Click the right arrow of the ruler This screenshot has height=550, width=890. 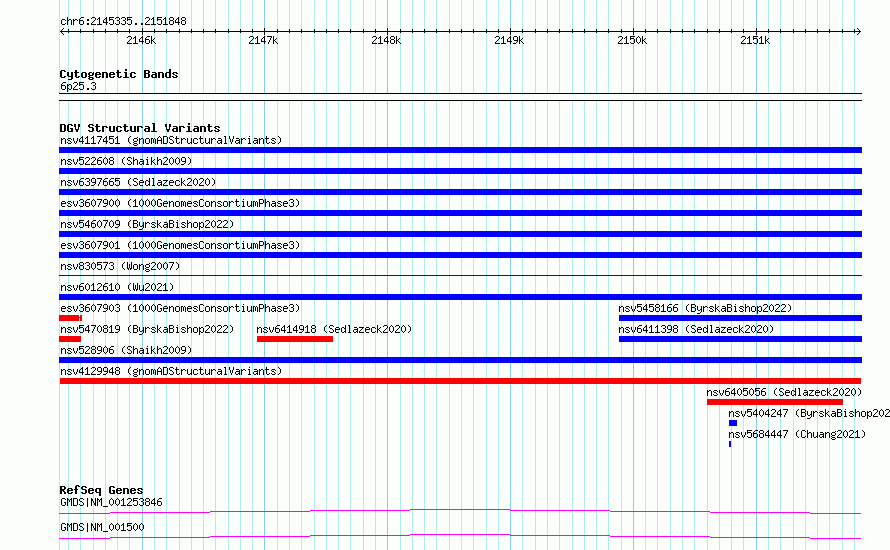[x=858, y=31]
